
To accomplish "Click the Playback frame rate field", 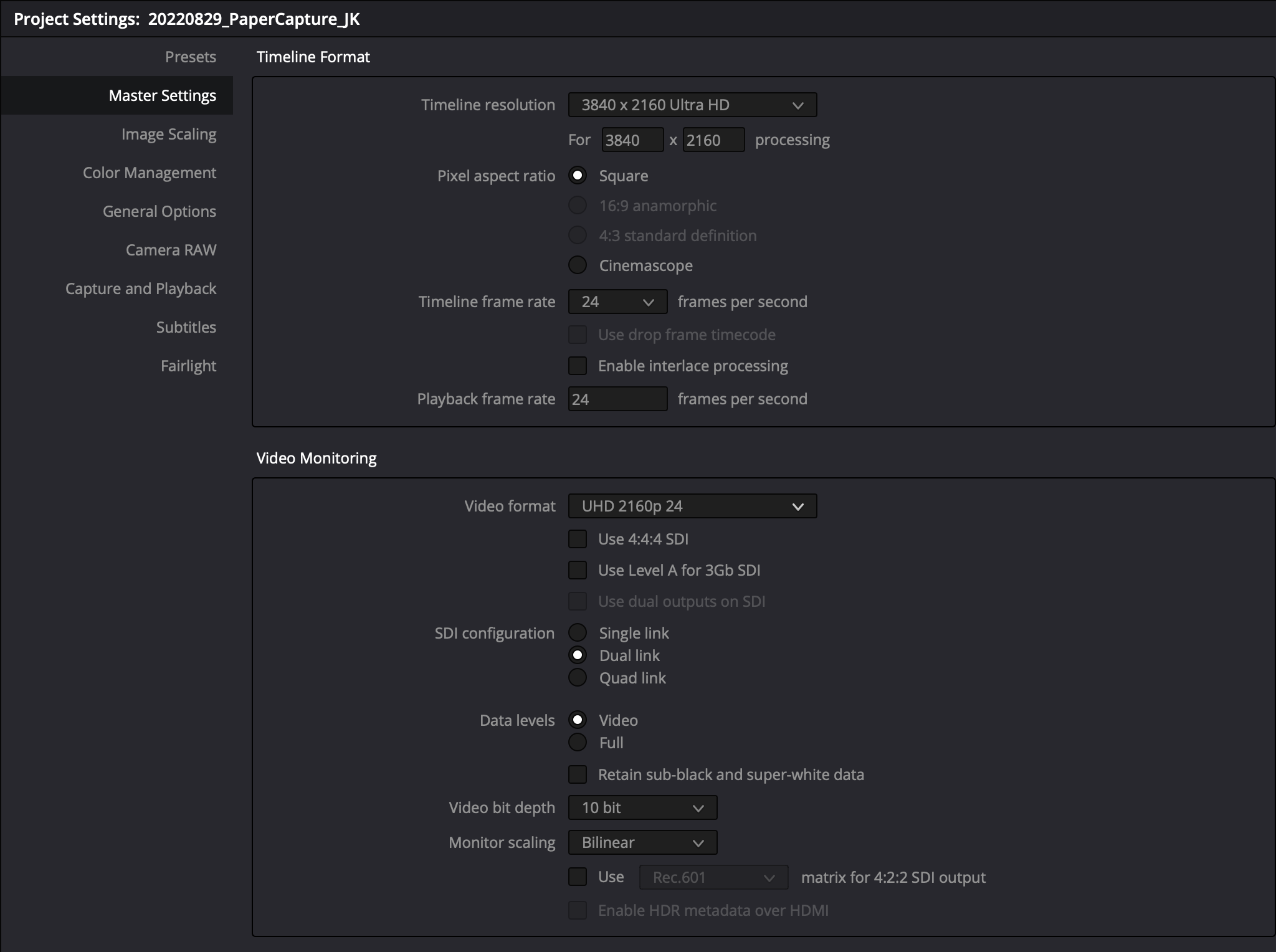I will point(617,399).
